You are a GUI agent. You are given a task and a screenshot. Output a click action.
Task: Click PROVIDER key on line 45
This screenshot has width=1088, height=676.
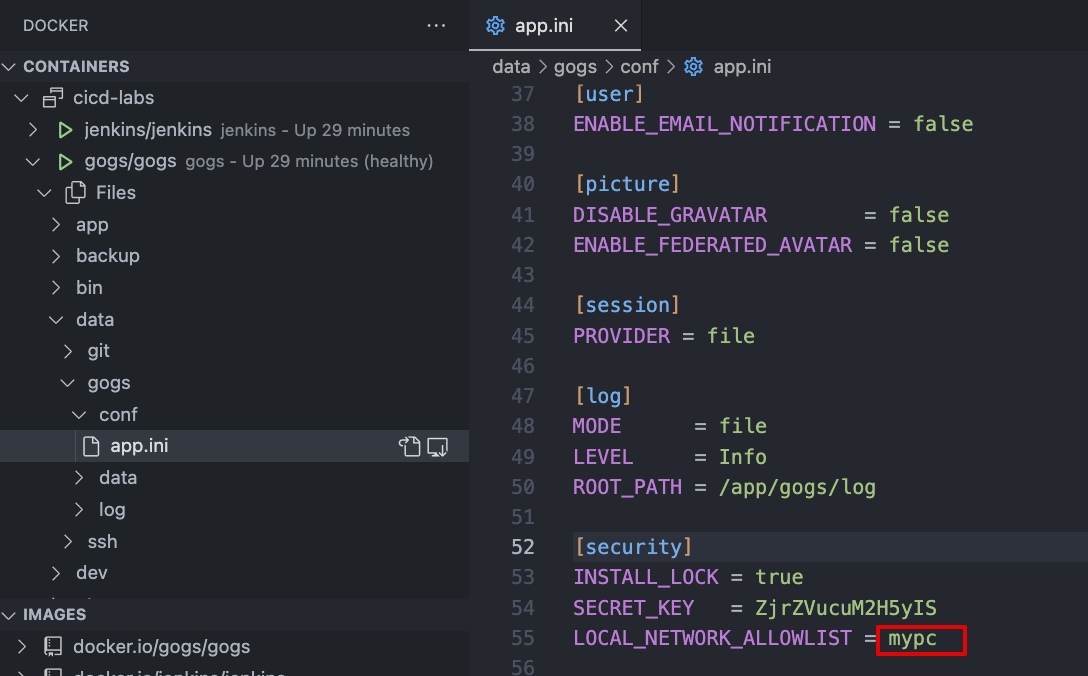[x=622, y=336]
